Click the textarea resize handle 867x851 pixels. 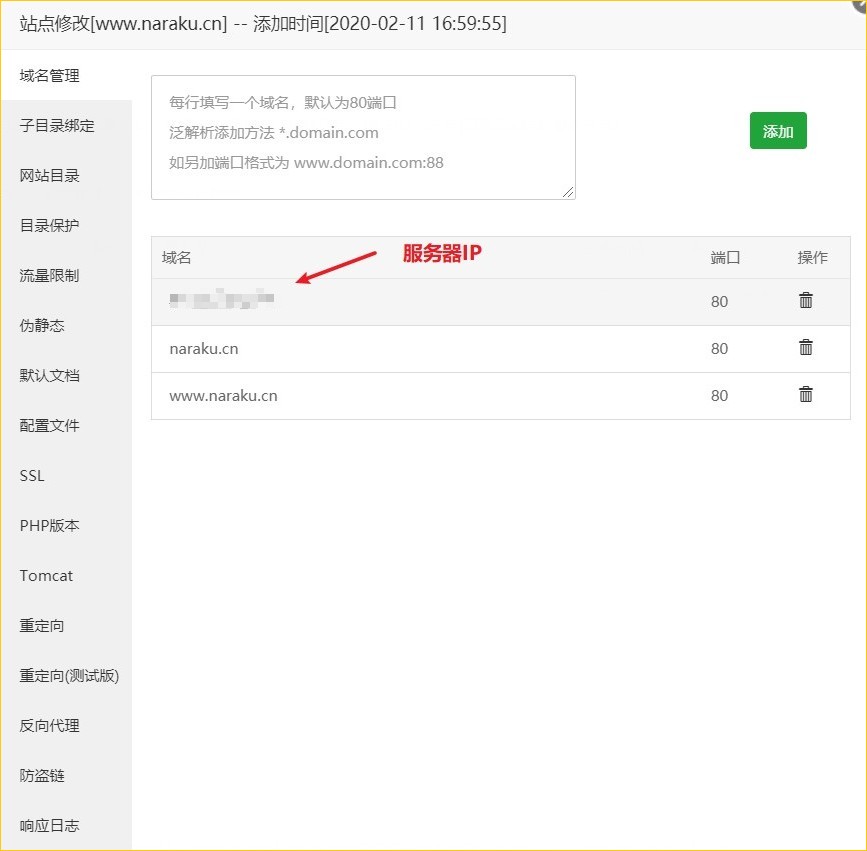click(x=568, y=192)
